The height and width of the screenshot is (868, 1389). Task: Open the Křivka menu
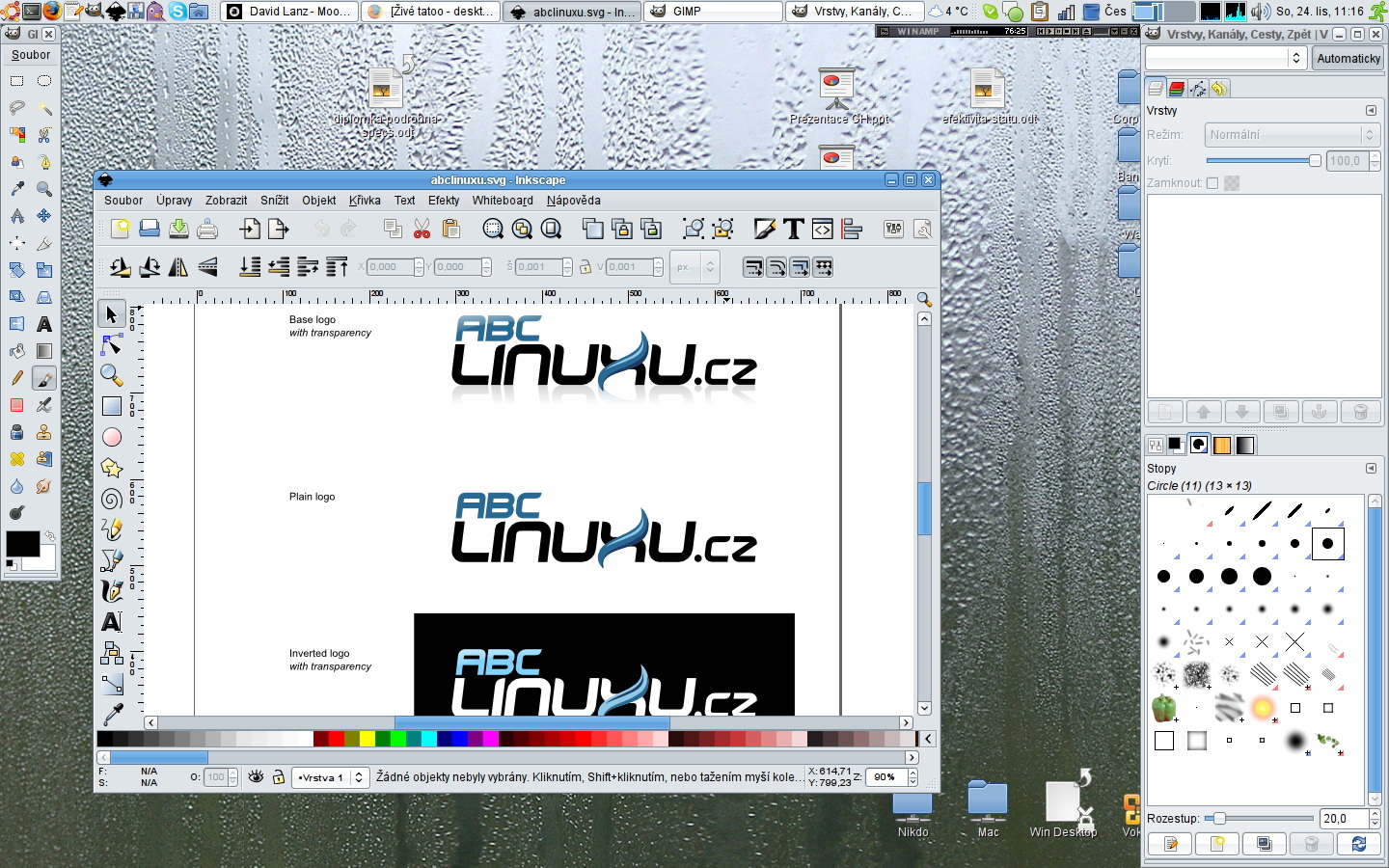[x=365, y=201]
